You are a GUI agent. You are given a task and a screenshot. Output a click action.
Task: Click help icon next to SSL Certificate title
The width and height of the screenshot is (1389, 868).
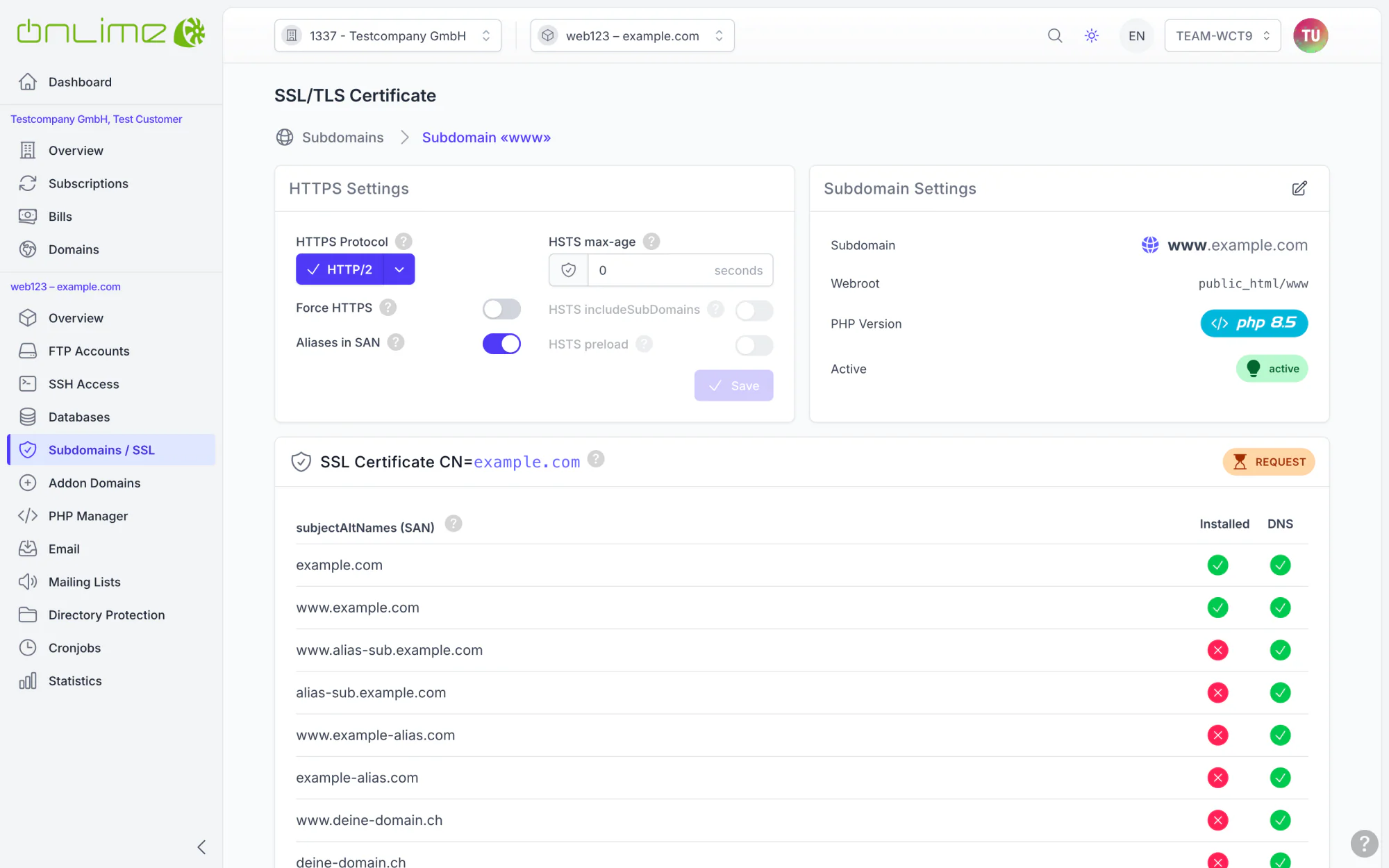[x=596, y=459]
